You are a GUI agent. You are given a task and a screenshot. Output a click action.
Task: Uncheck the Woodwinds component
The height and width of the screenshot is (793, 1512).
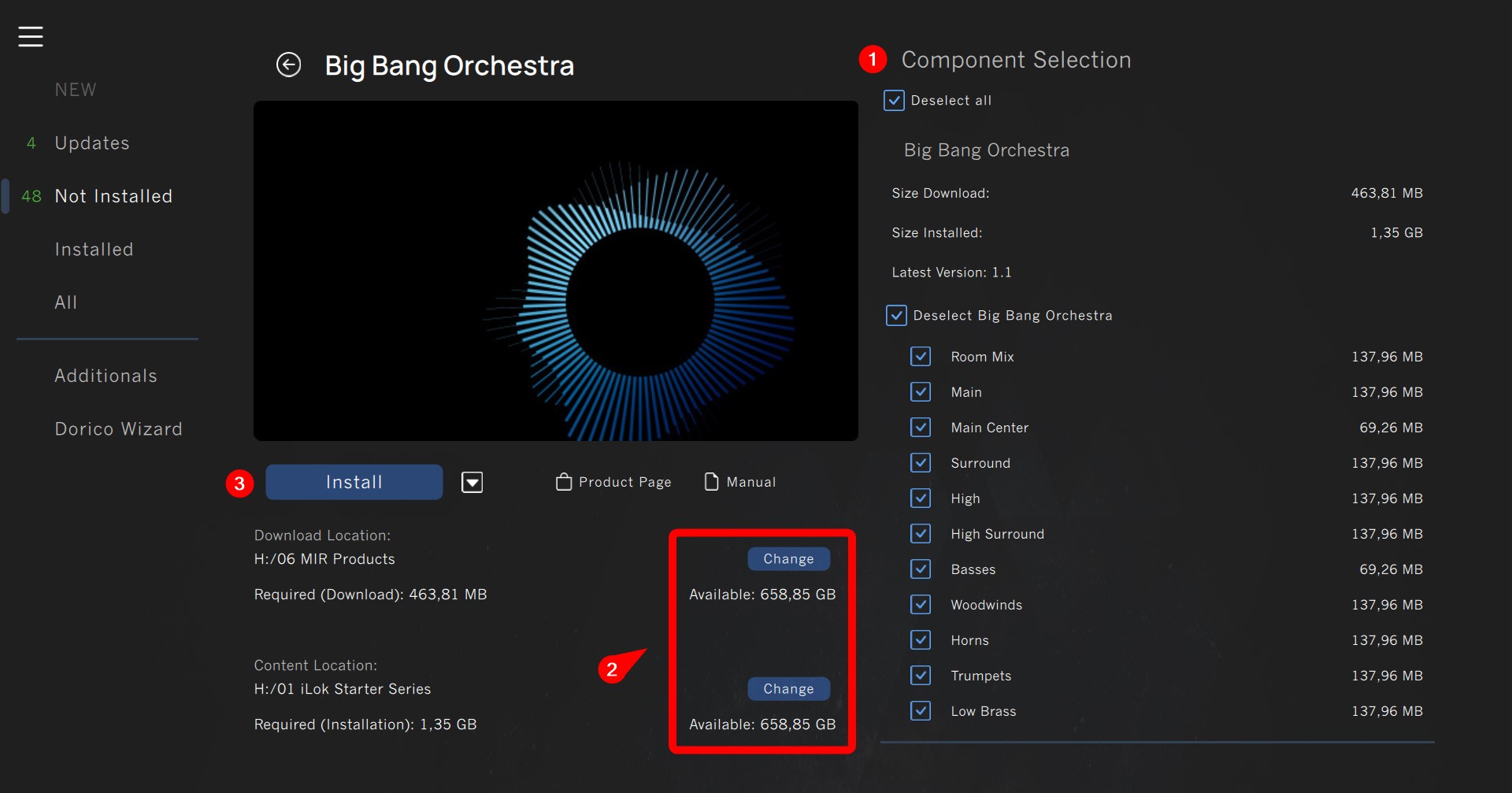pyautogui.click(x=921, y=605)
